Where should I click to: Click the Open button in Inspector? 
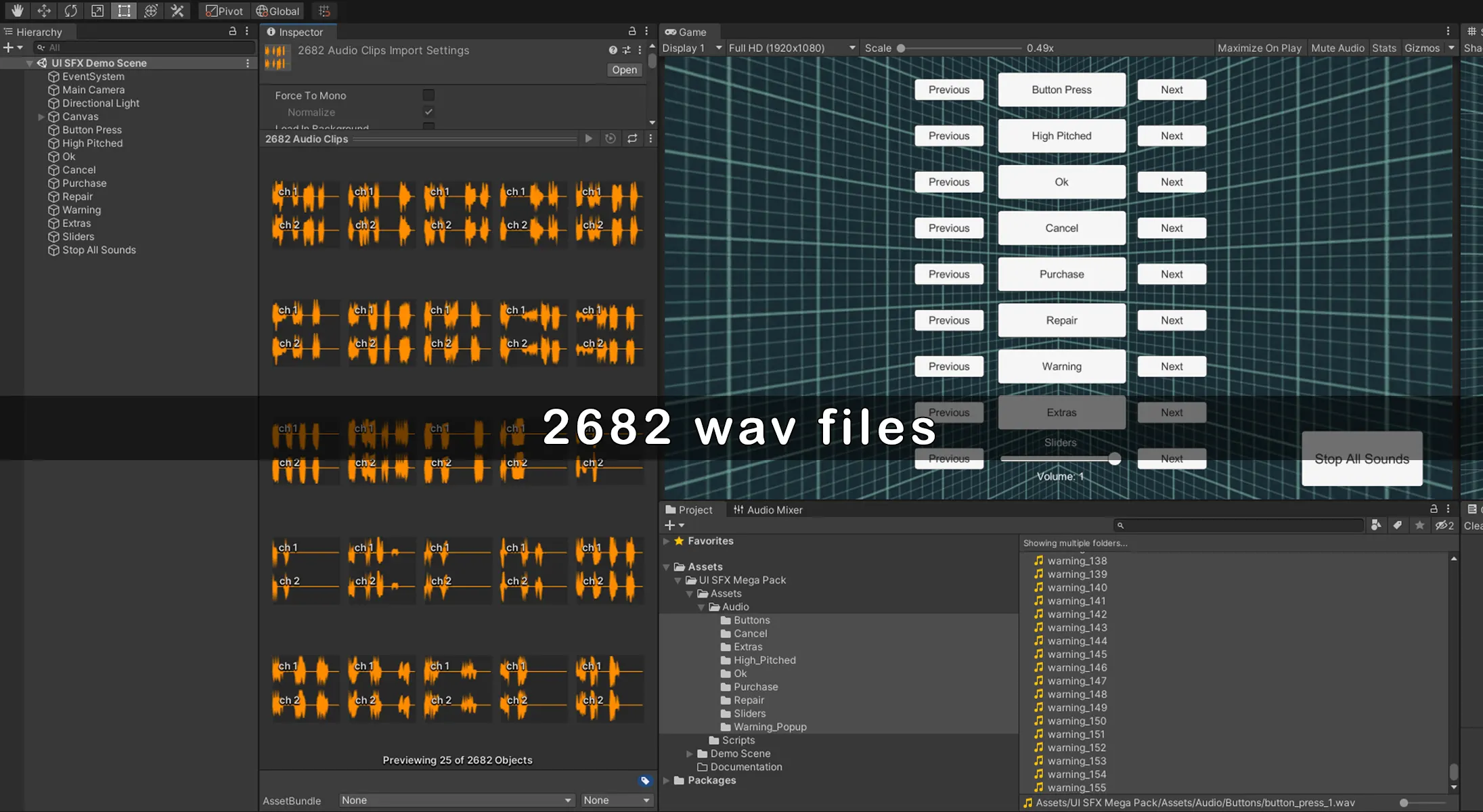point(623,70)
